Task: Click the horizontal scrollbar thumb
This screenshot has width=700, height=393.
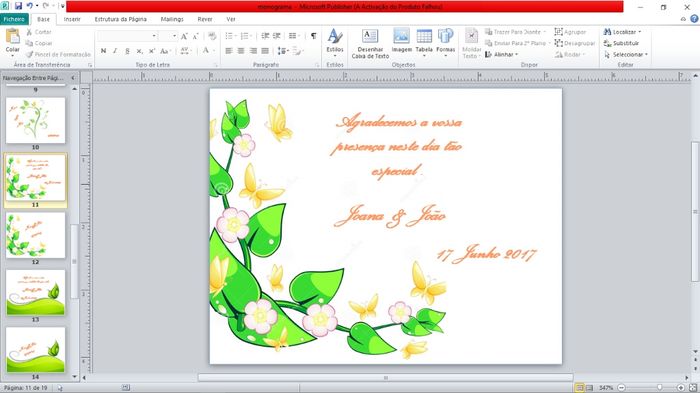Action: tap(386, 378)
